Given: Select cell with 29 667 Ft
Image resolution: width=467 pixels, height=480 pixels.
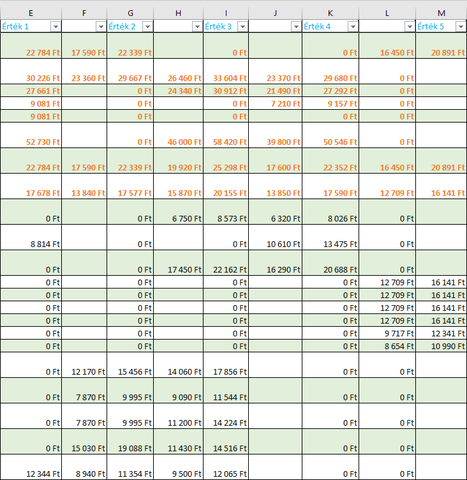Looking at the screenshot, I should pyautogui.click(x=130, y=71).
